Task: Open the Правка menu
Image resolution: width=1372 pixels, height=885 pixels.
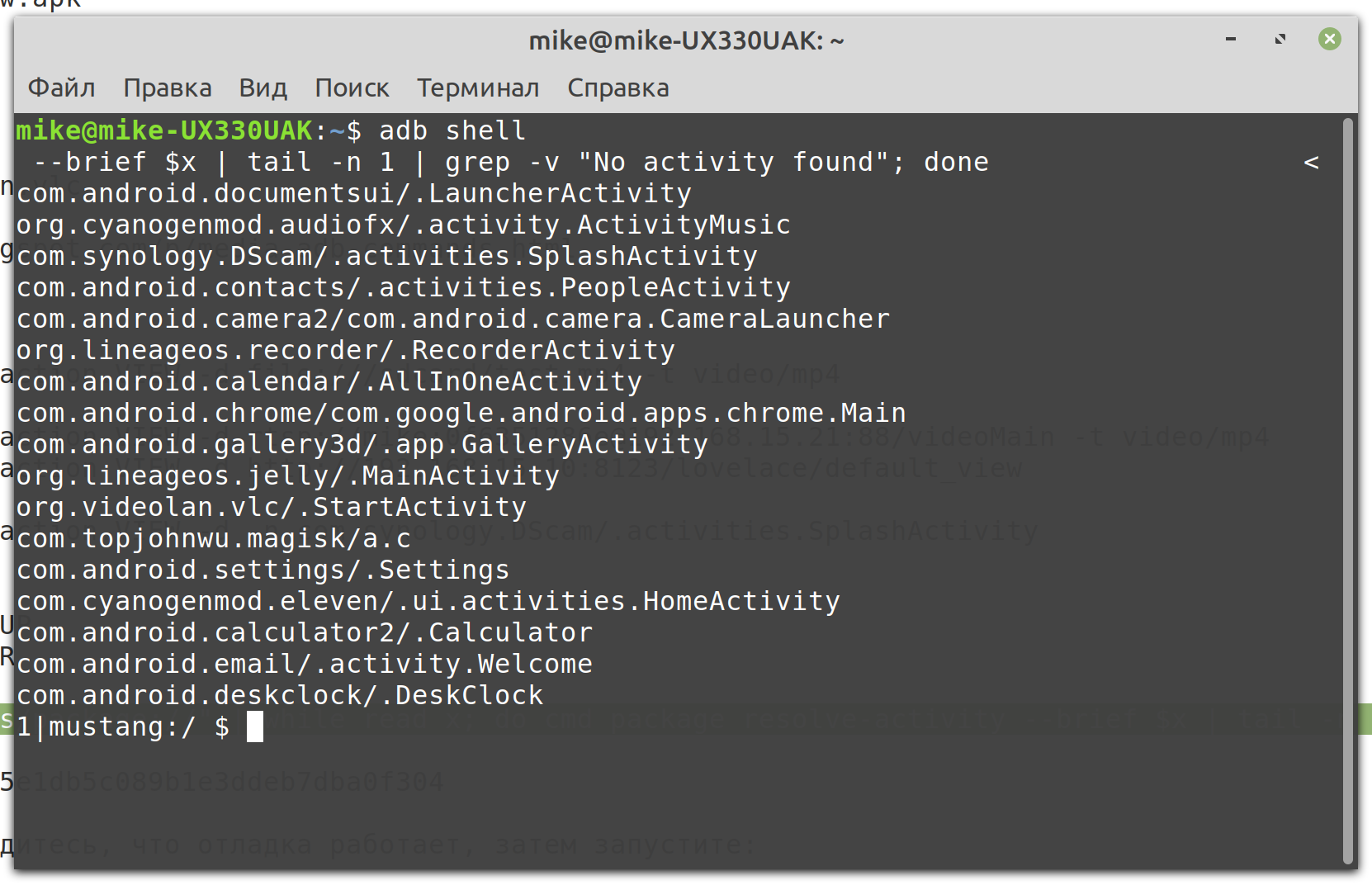Action: [x=167, y=88]
